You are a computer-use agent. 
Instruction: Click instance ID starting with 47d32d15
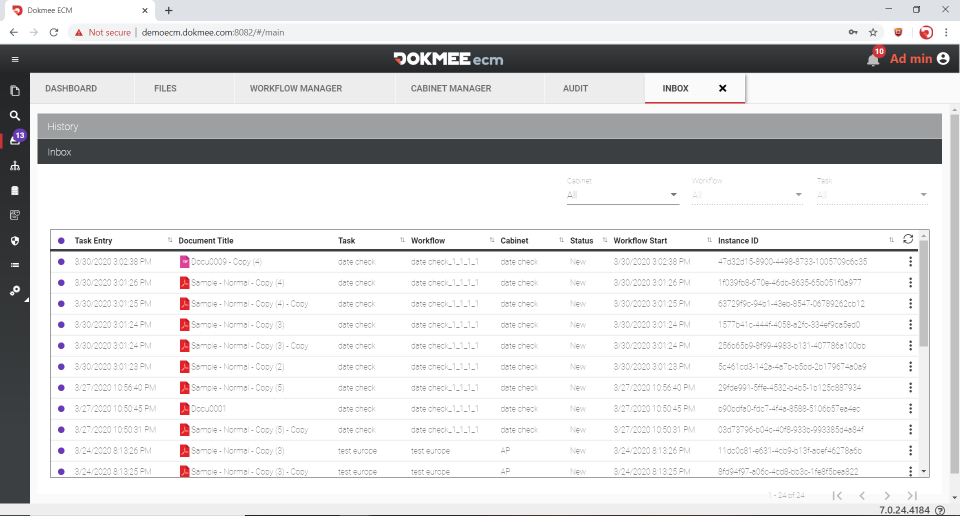tap(792, 261)
